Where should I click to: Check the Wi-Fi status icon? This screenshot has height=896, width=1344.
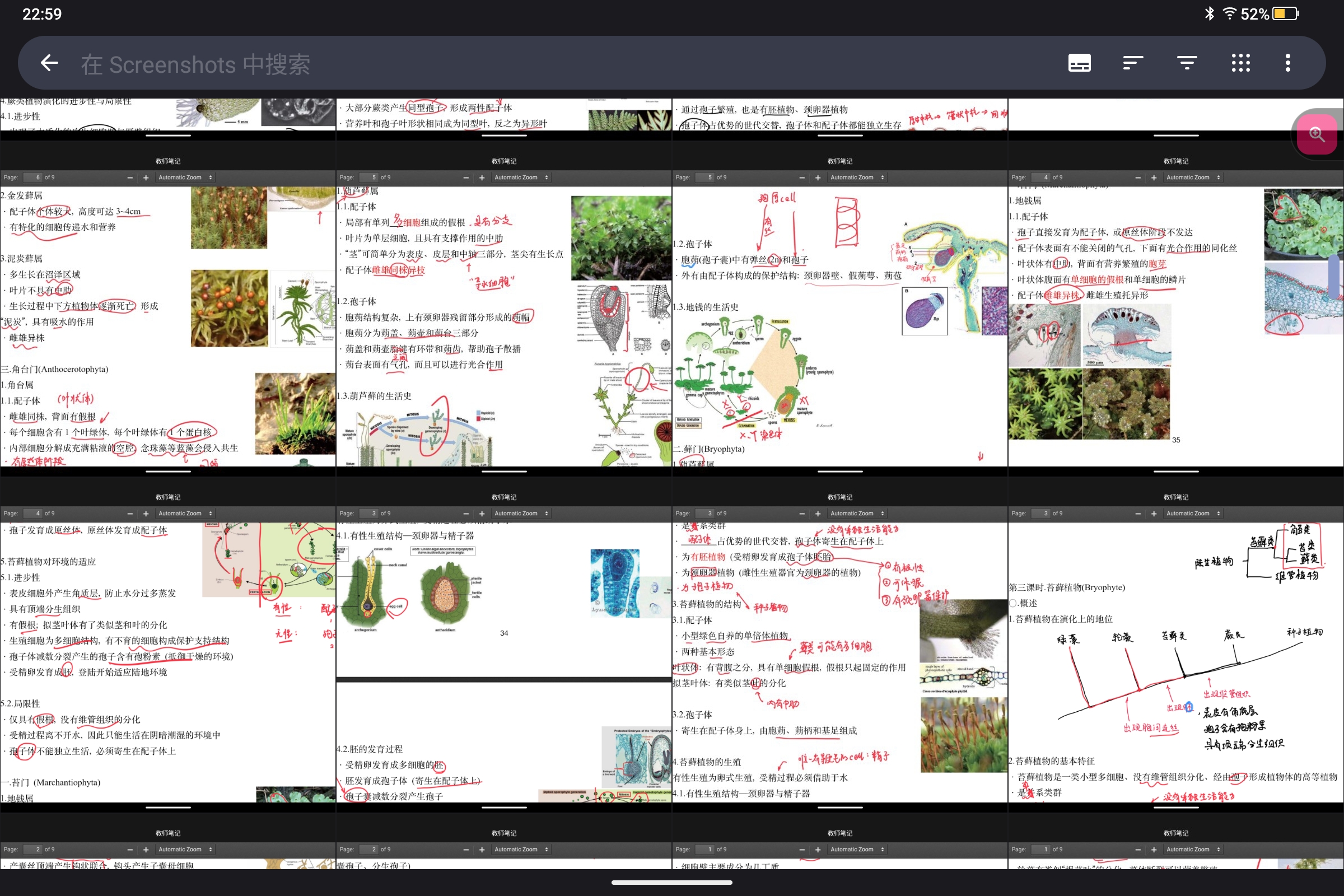coord(1229,13)
